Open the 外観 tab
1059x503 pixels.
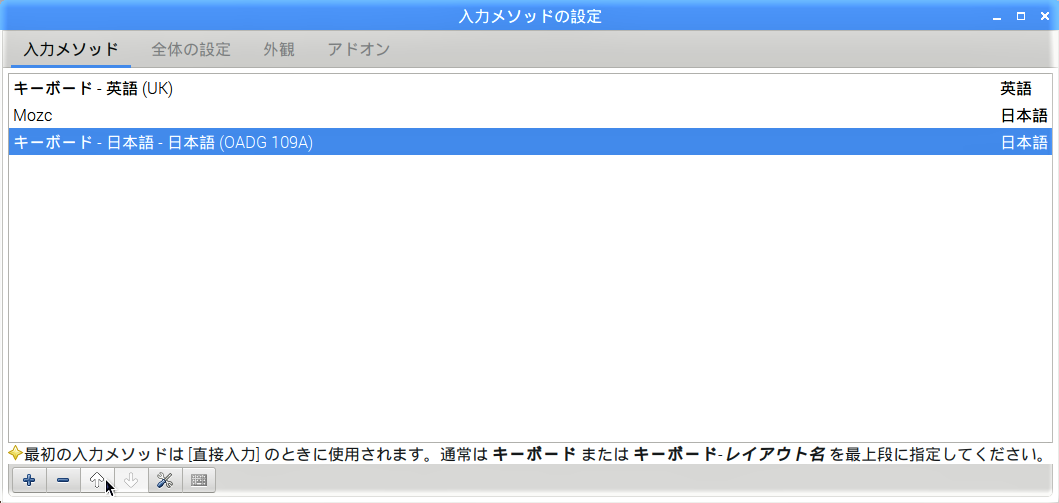(x=279, y=49)
